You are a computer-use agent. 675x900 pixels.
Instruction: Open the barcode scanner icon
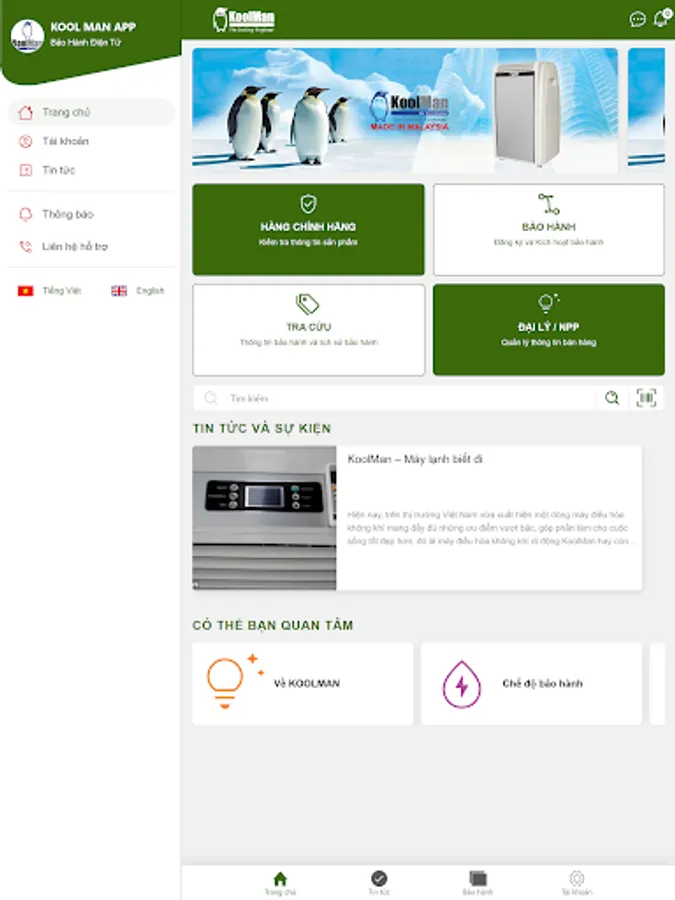646,398
